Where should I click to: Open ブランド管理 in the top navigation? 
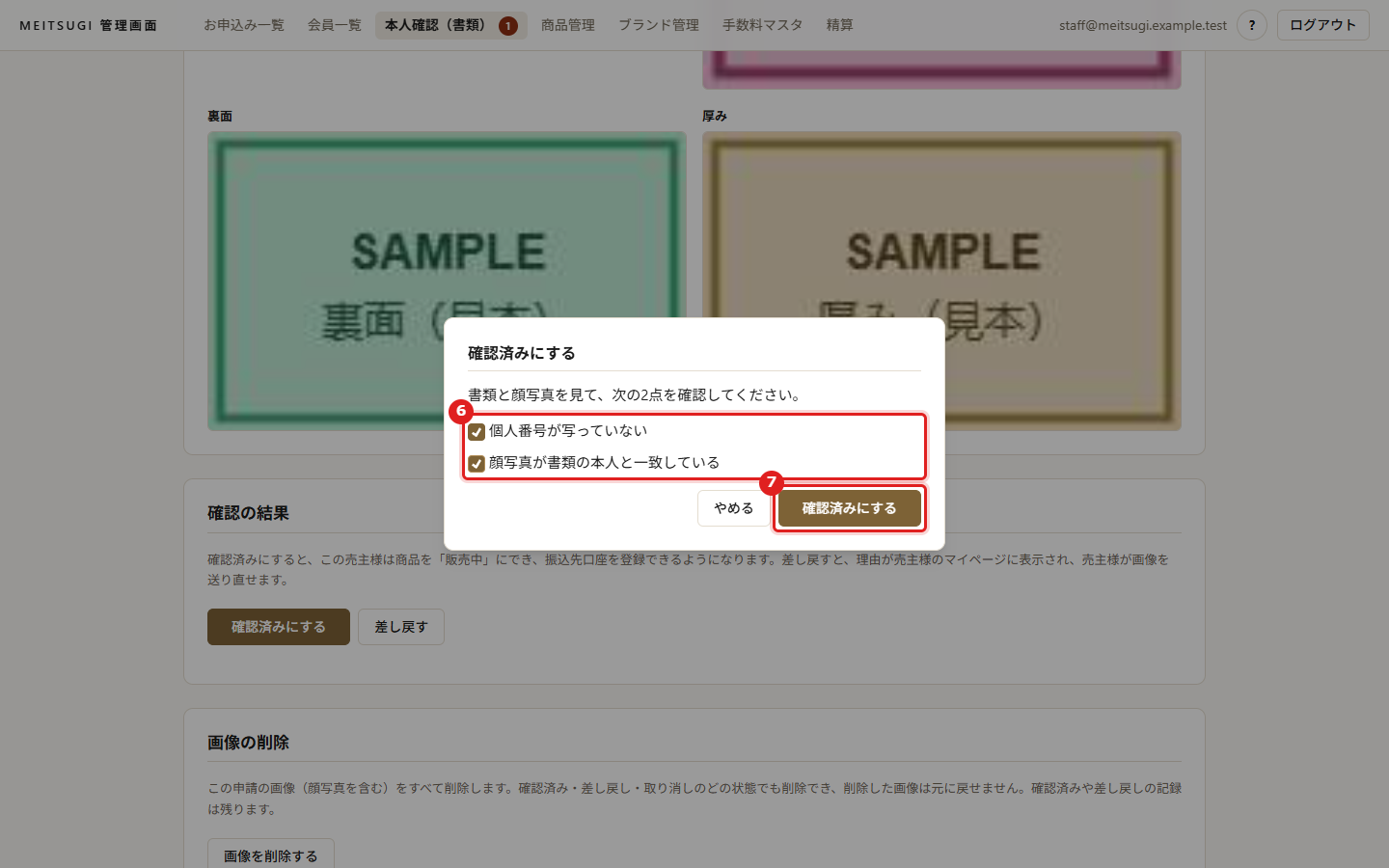[659, 25]
